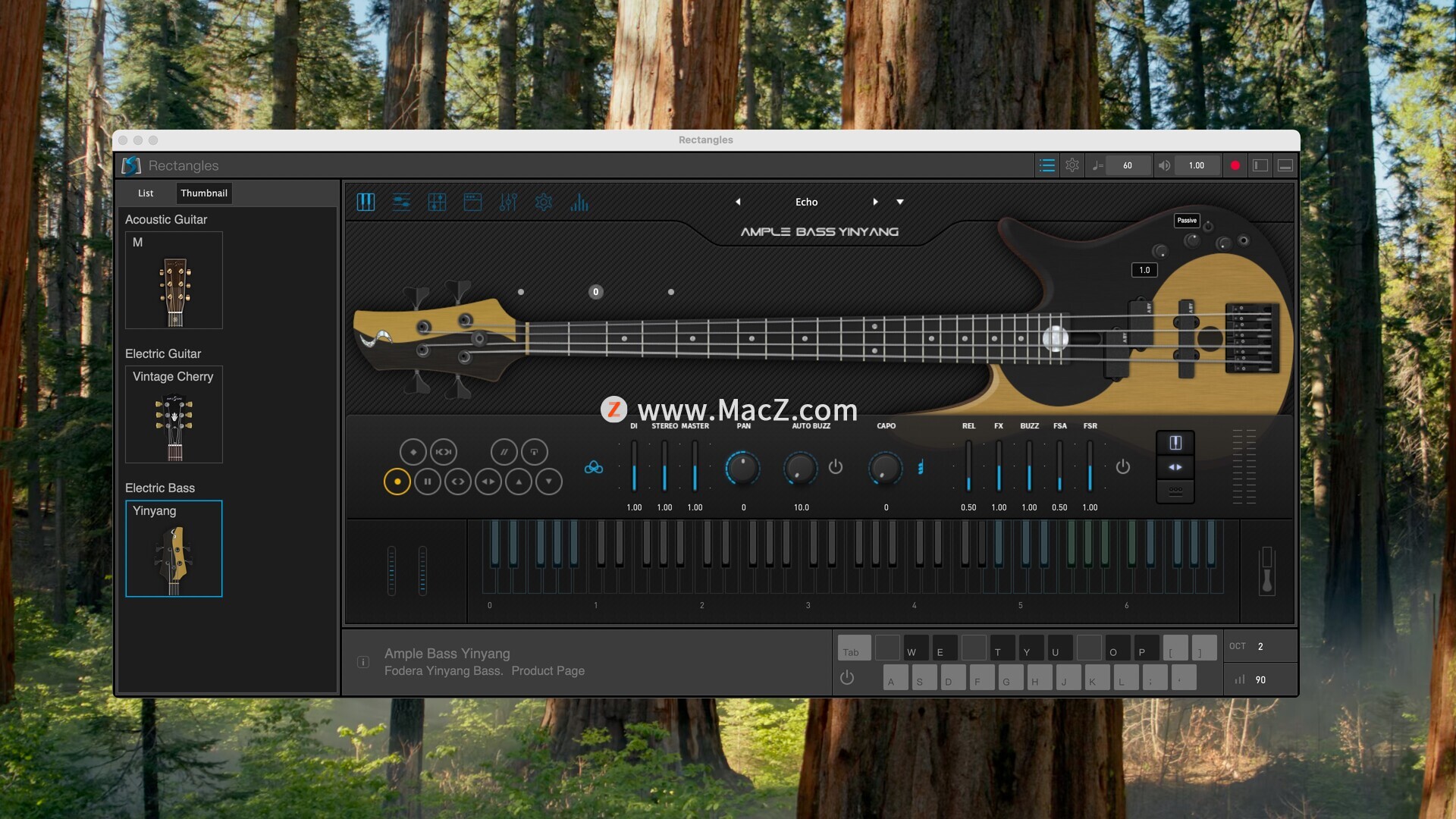Select the Vintage Cherry electric guitar thumbnail
The height and width of the screenshot is (819, 1456).
pos(174,415)
